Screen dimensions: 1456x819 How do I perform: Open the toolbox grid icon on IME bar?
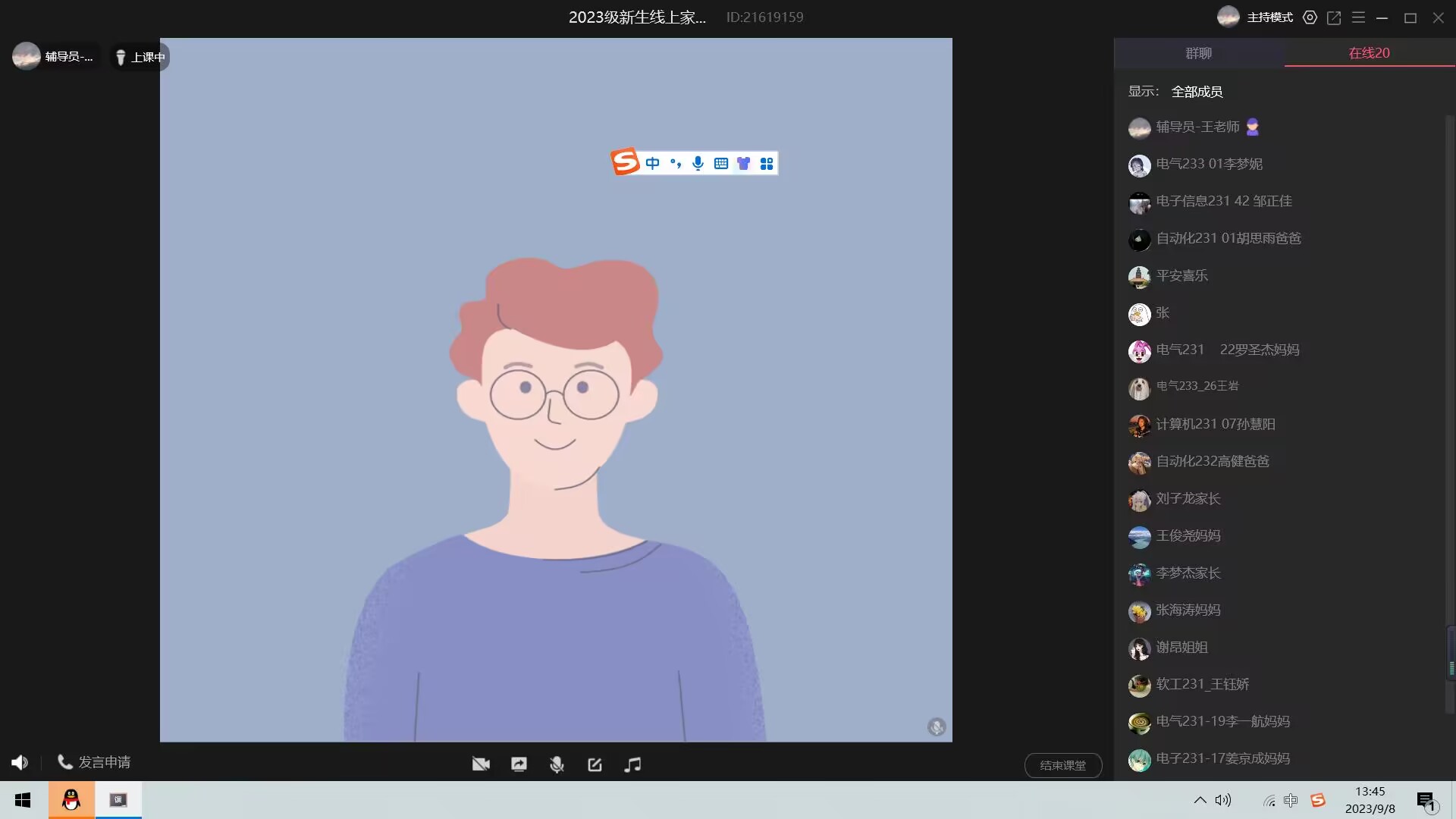pyautogui.click(x=767, y=163)
